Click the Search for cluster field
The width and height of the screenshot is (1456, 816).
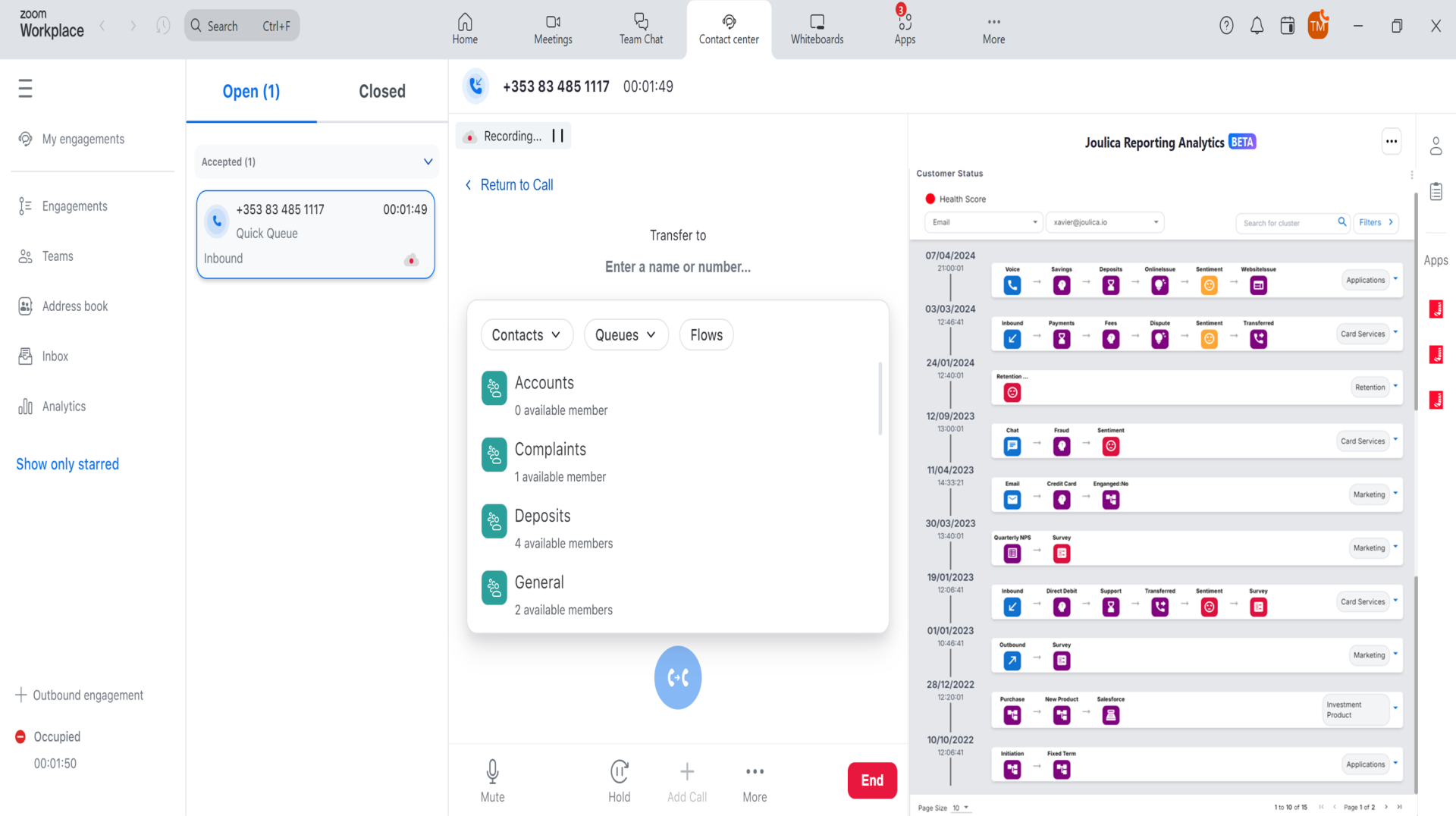click(x=1285, y=222)
